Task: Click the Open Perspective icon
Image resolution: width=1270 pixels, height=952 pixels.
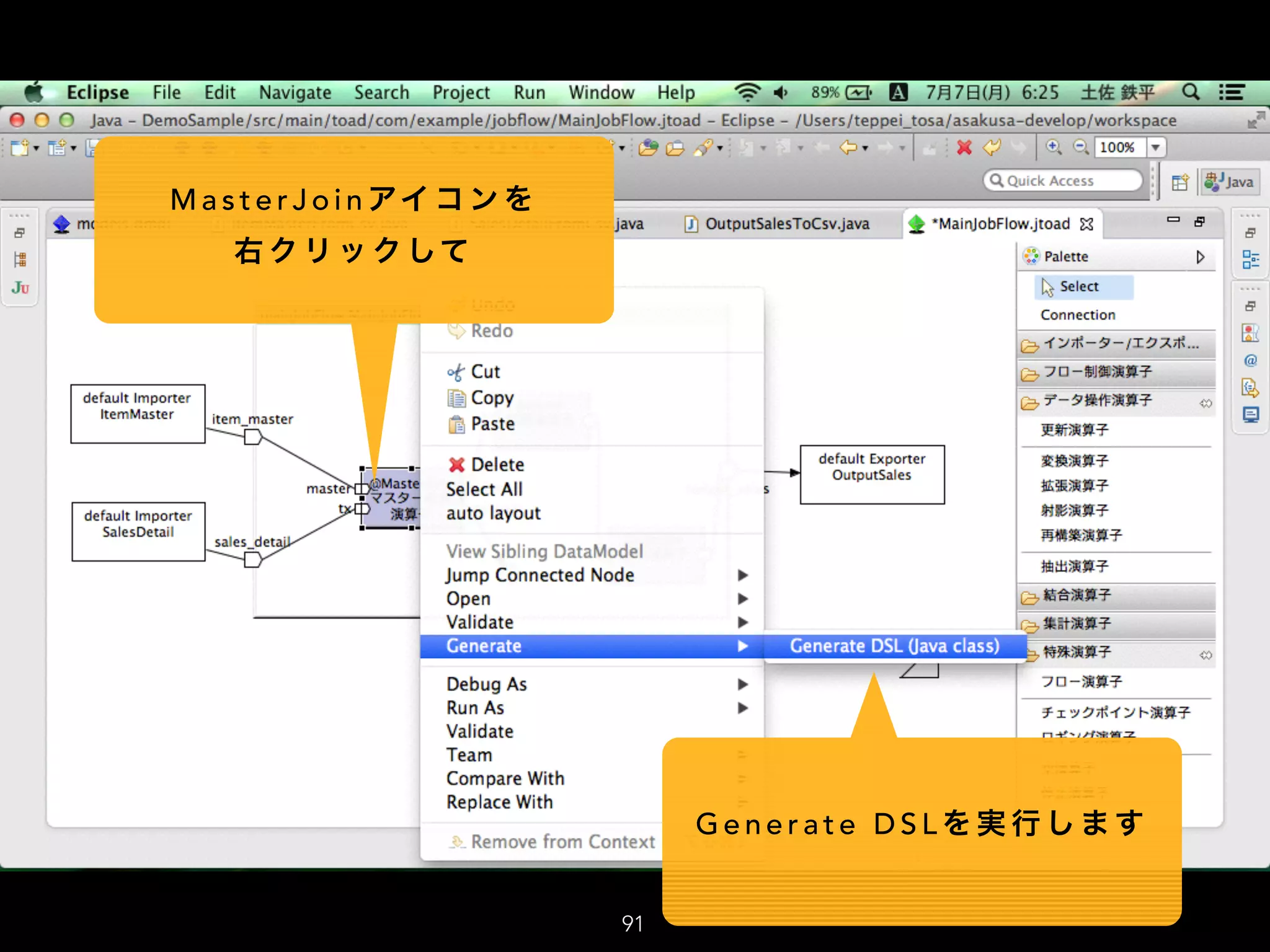Action: [1180, 182]
